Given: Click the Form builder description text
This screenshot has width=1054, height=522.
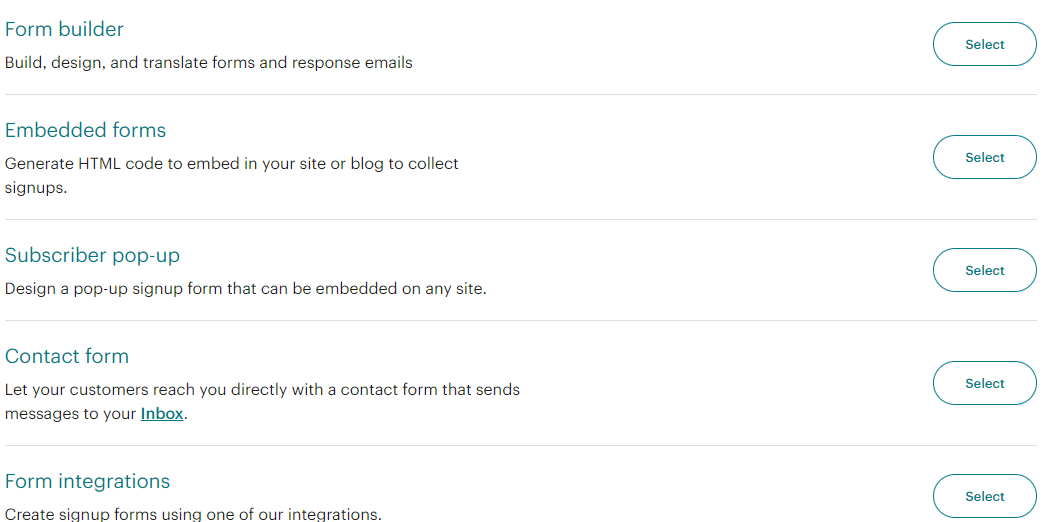Looking at the screenshot, I should pyautogui.click(x=208, y=63).
